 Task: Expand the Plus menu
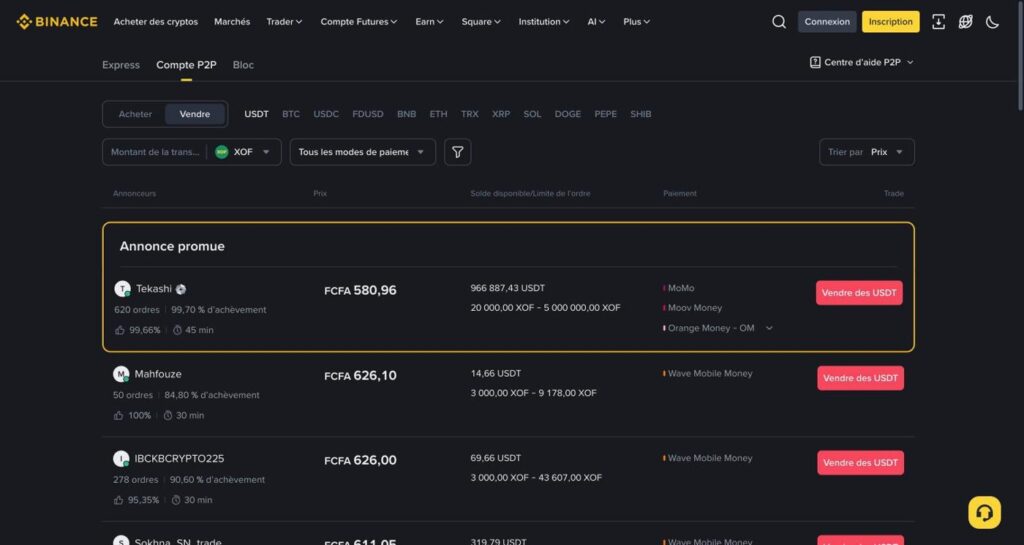point(636,22)
